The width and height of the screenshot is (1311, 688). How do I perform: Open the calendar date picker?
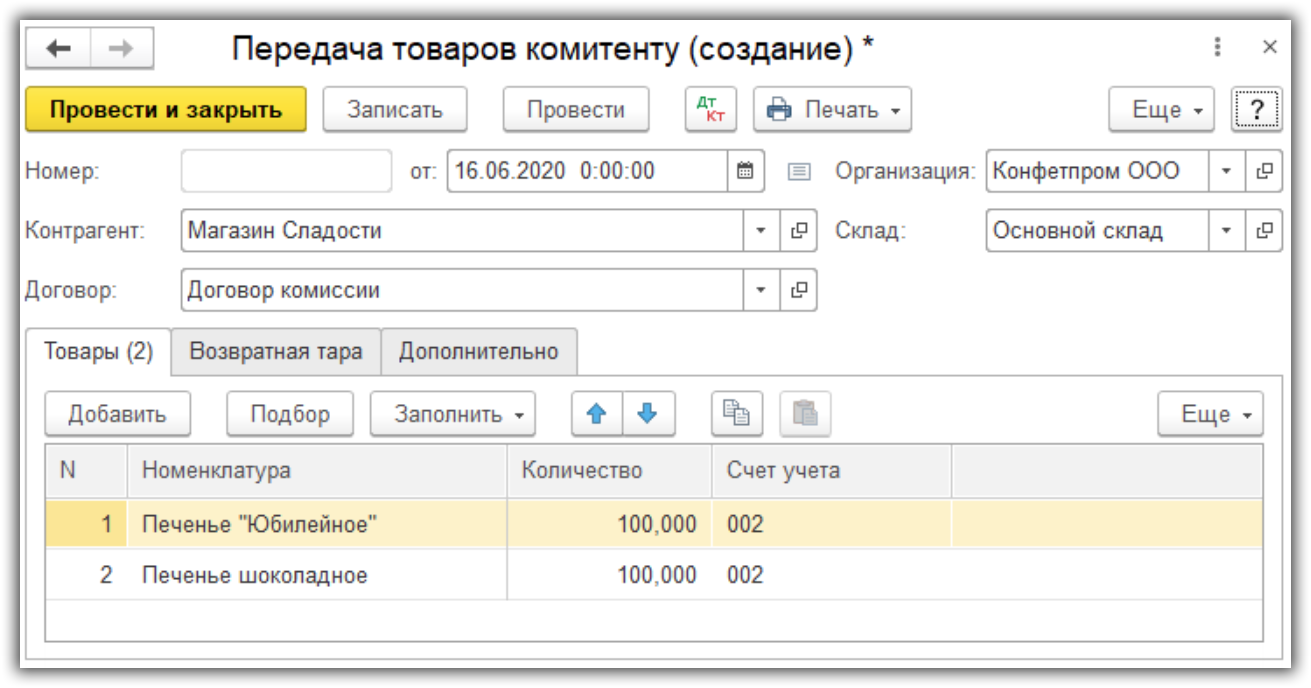point(745,171)
